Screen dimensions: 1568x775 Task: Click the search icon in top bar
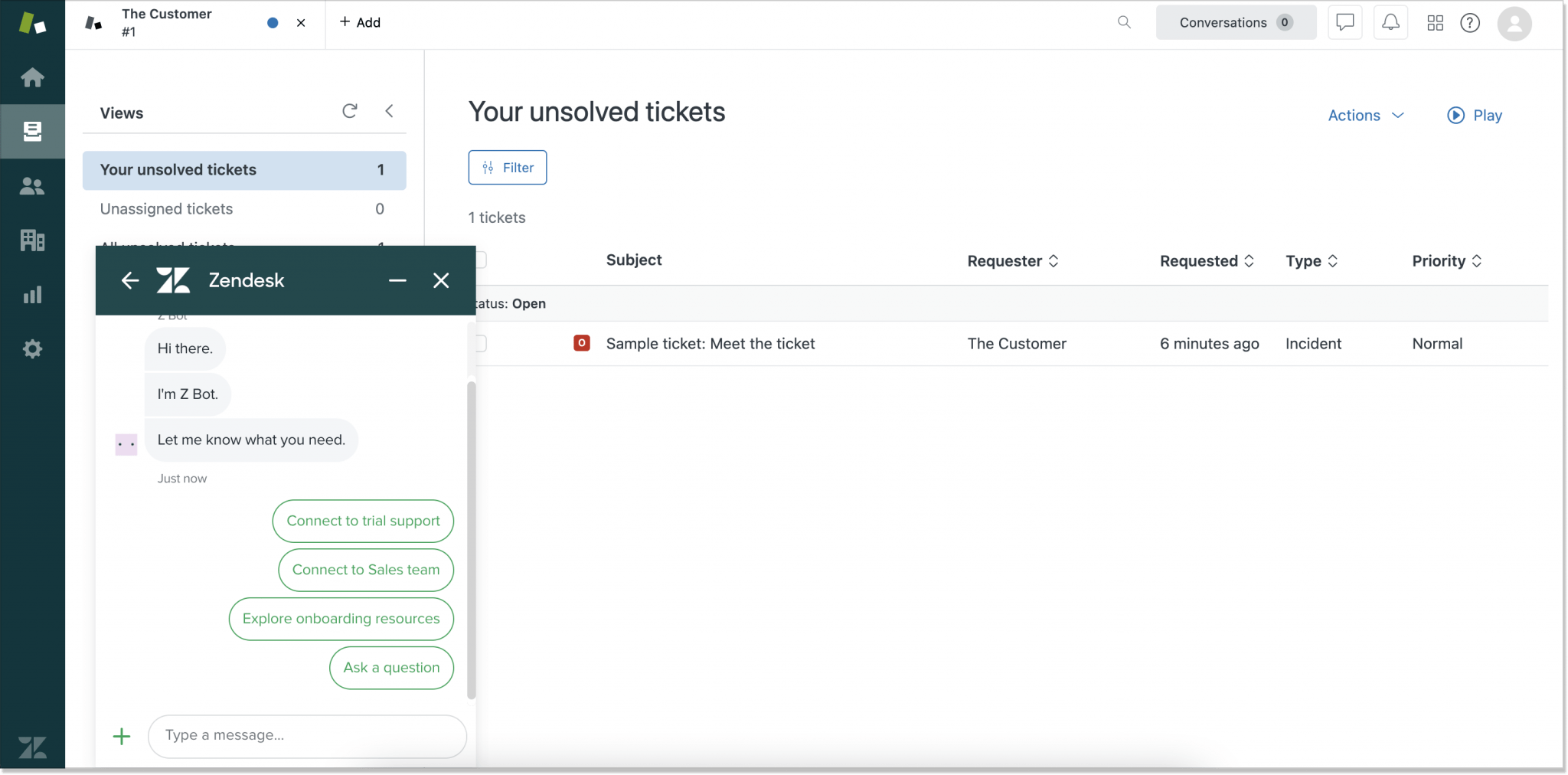point(1123,22)
